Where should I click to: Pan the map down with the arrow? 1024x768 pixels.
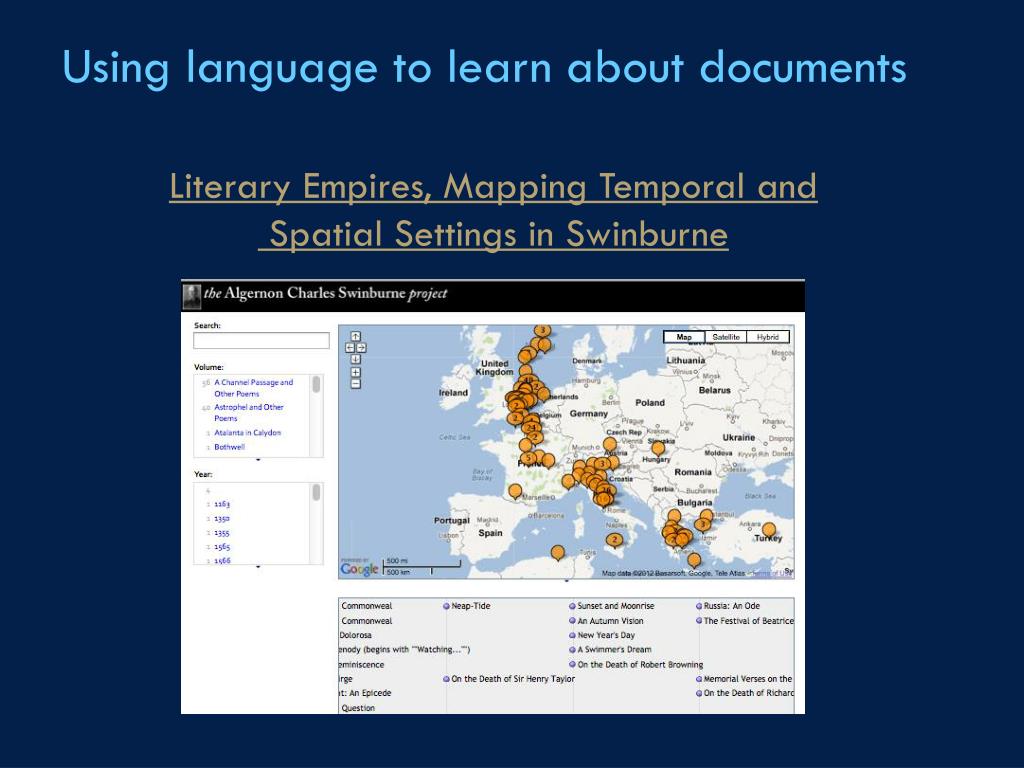coord(355,359)
